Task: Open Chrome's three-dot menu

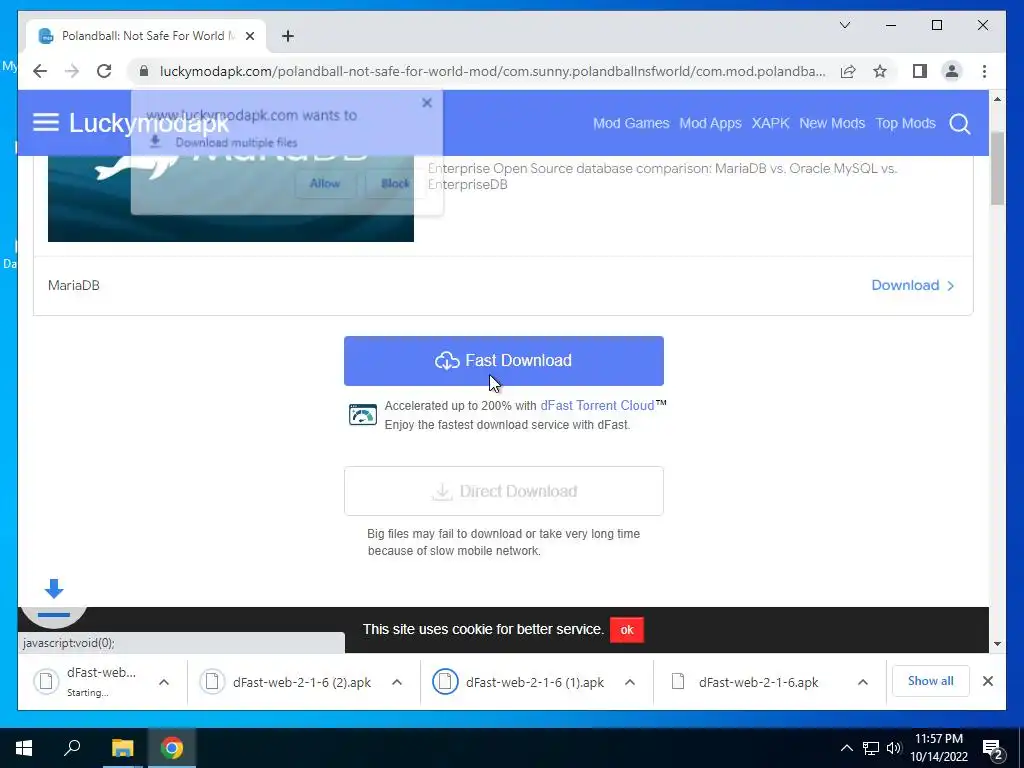Action: click(984, 71)
